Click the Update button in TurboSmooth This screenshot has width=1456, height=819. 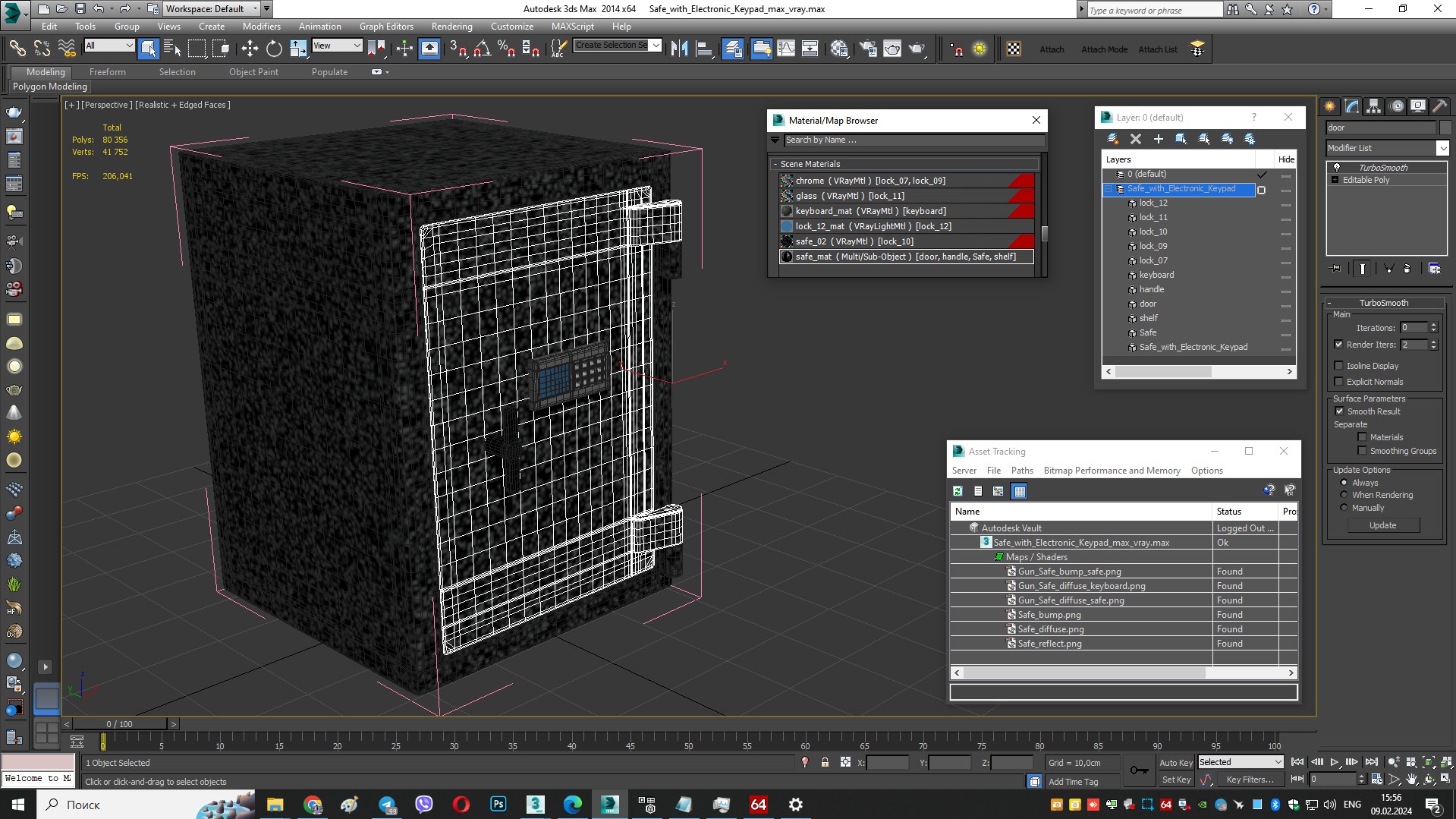point(1382,525)
